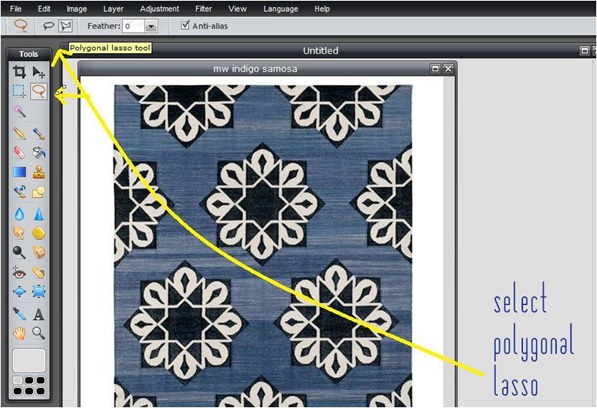Select the Spot Heal bandage tool
Image resolution: width=597 pixels, height=408 pixels.
pyautogui.click(x=38, y=273)
